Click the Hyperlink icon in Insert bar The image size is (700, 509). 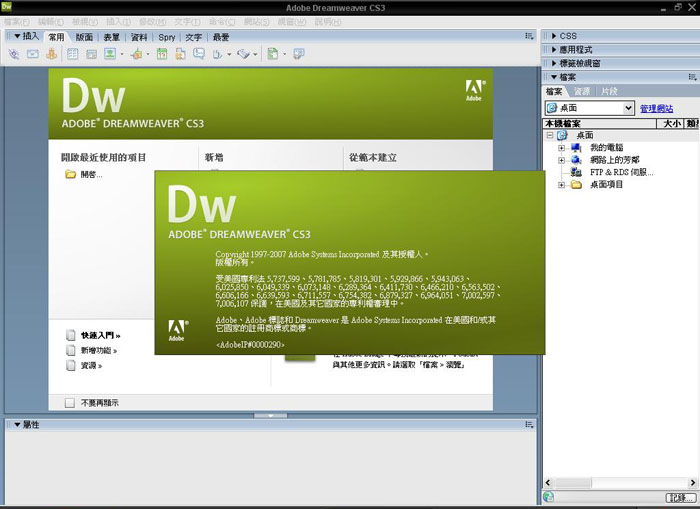point(14,54)
